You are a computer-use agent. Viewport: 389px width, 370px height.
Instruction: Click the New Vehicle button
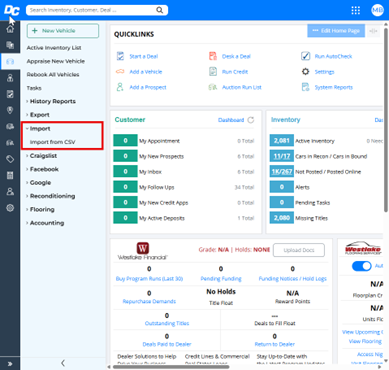[x=63, y=31]
